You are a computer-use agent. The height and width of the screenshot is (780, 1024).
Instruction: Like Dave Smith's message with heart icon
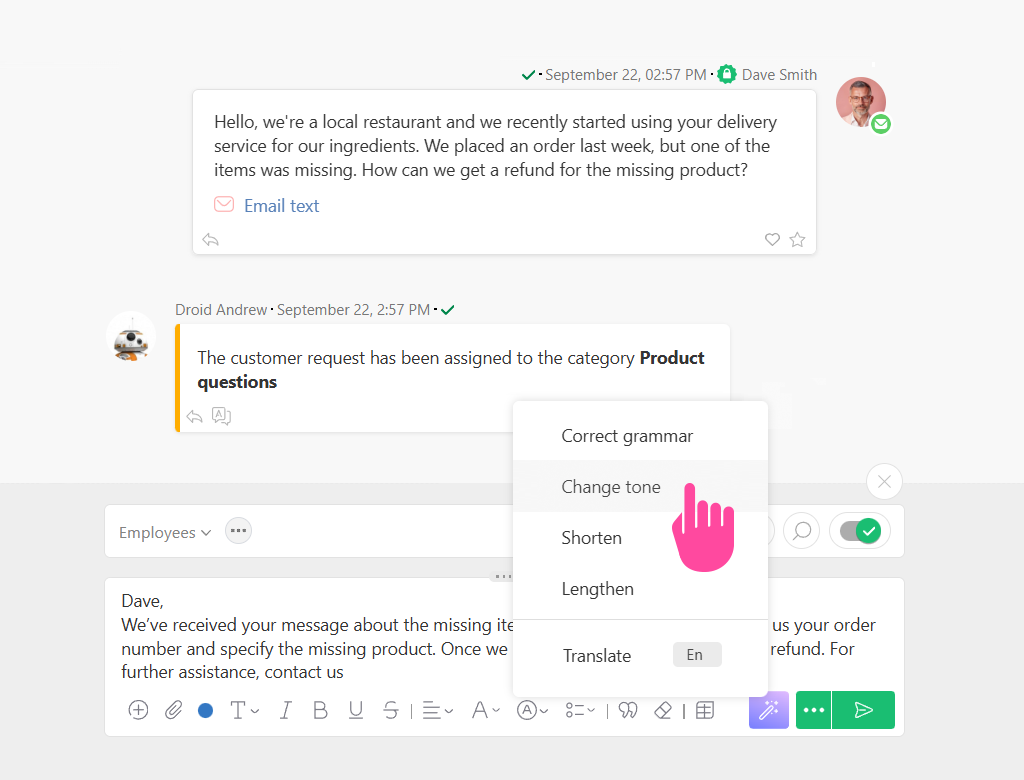tap(772, 240)
